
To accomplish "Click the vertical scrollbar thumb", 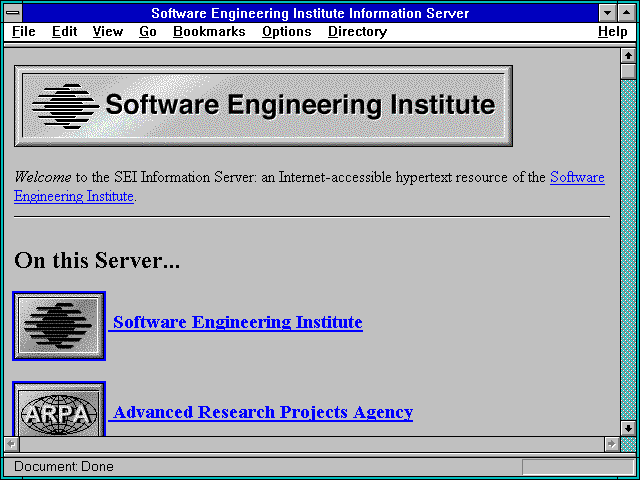I will 628,71.
